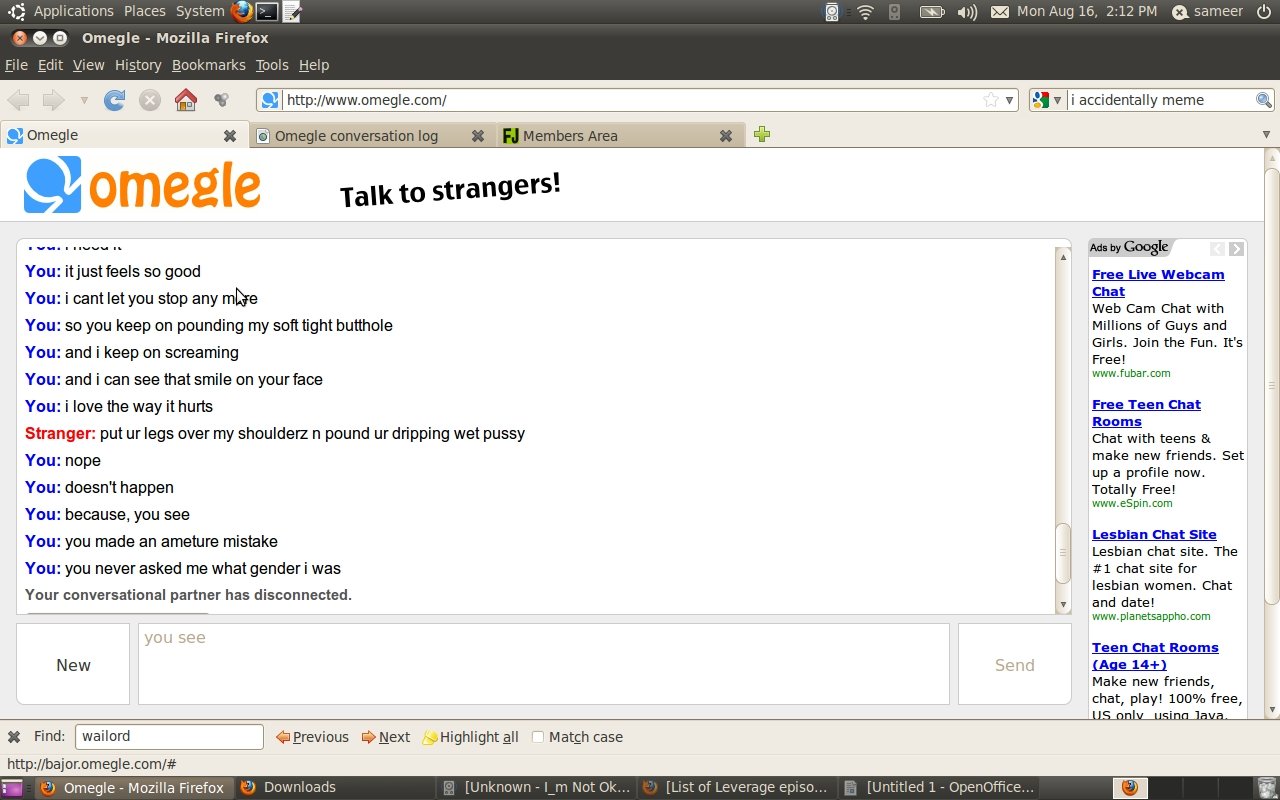Image resolution: width=1280 pixels, height=800 pixels.
Task: Switch to the Untitled 1 OpenOffice taskbar window
Action: [x=938, y=787]
